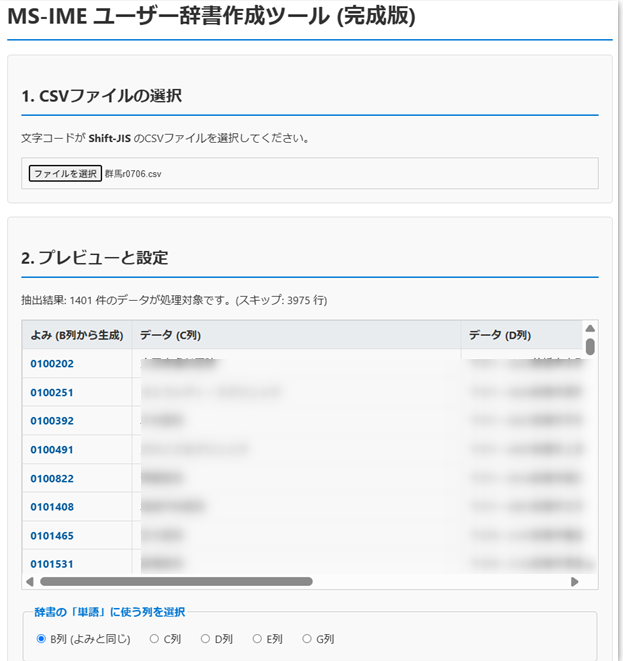Click the 抽出結果 1401 件 summary text
623x661 pixels.
coord(174,300)
